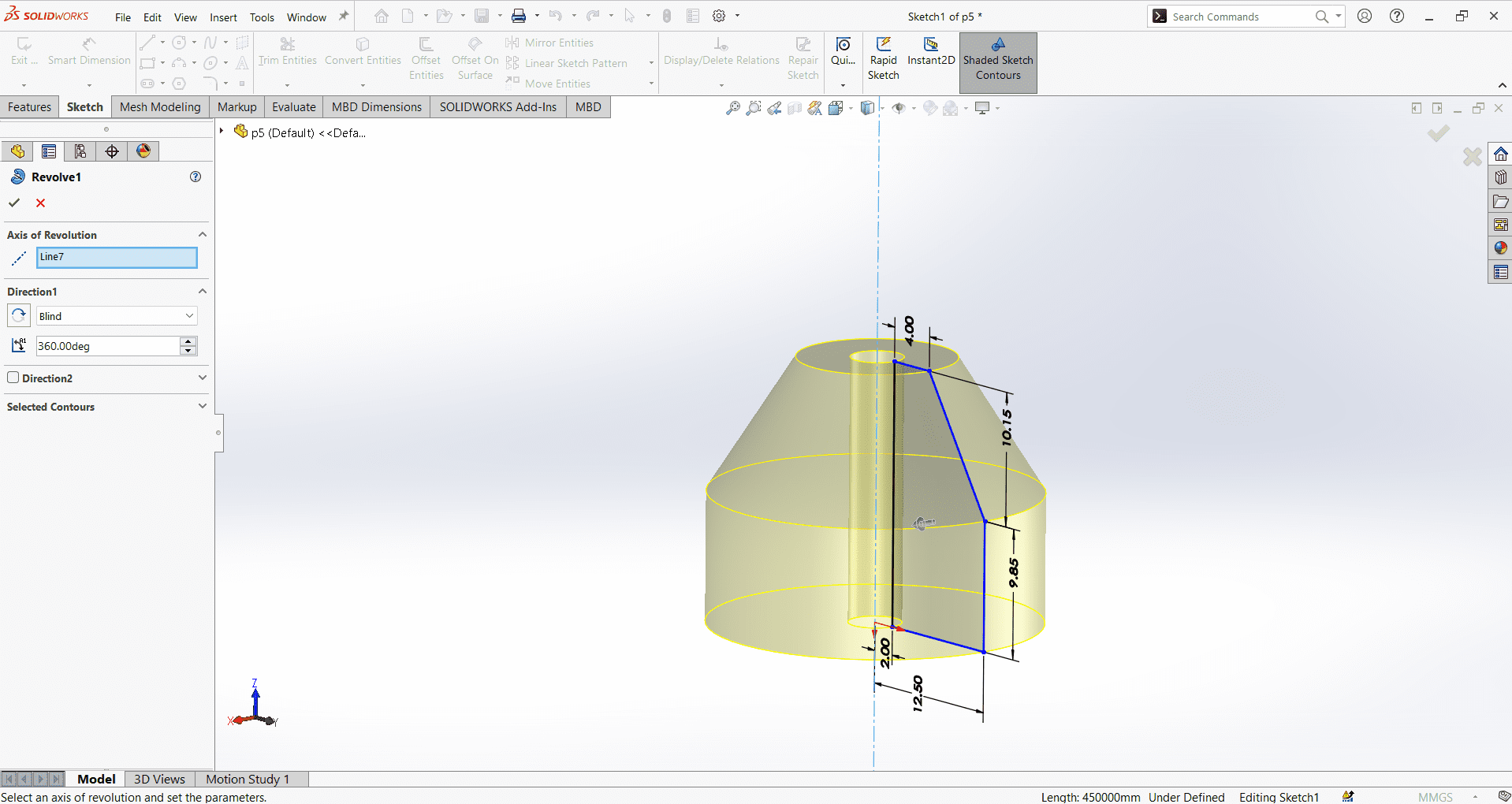The image size is (1512, 804).
Task: Click the 360.00deg angle field
Action: 108,346
